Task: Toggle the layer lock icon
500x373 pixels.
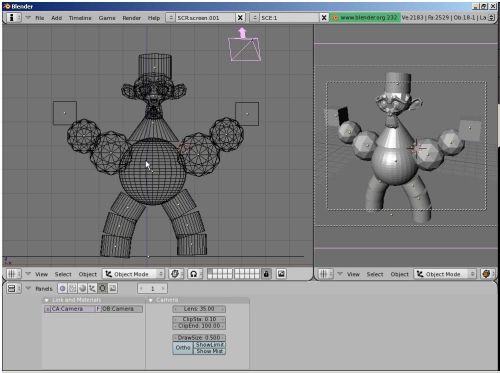Action: (266, 274)
